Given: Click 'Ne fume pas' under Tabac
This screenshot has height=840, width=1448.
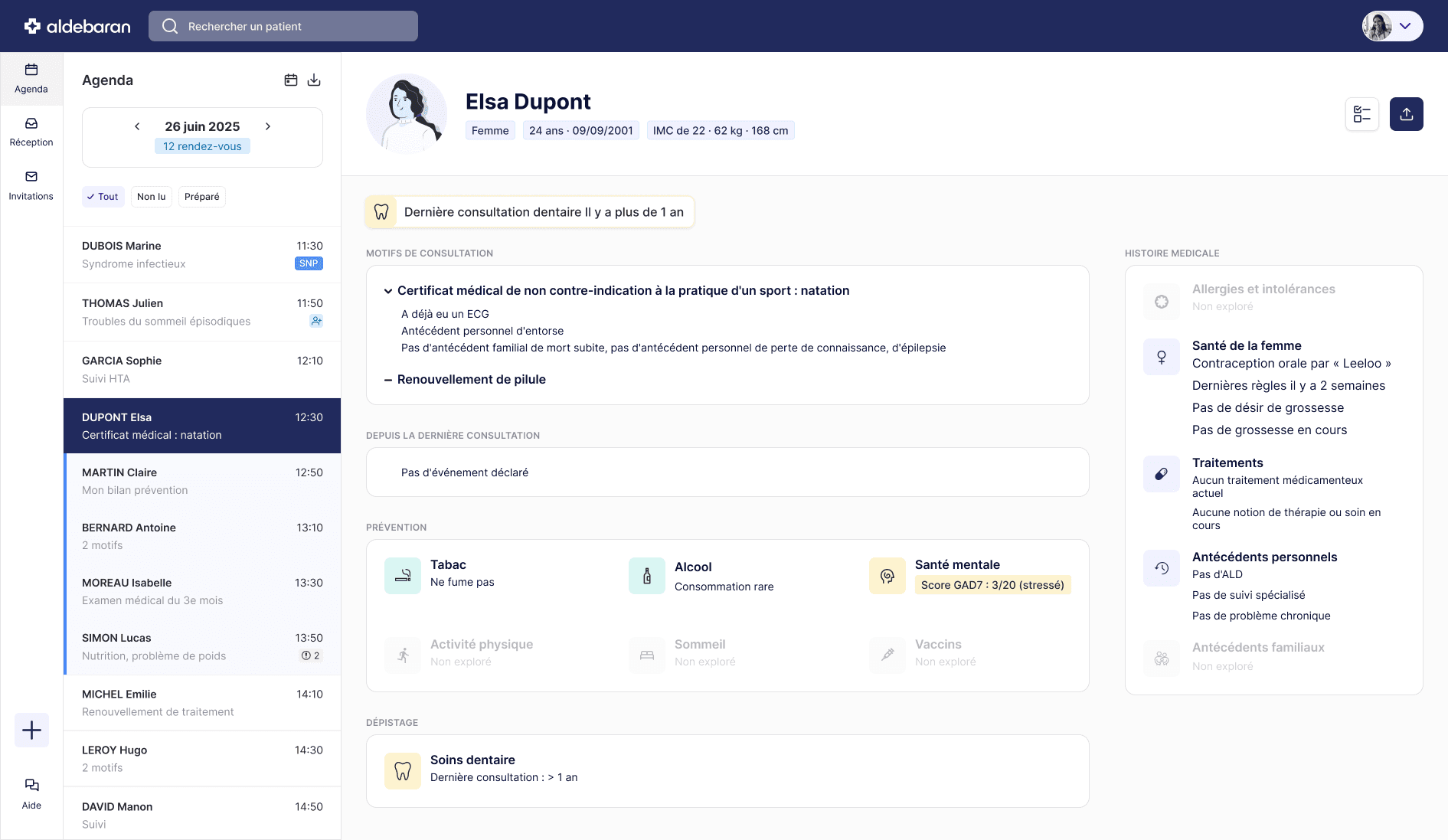Looking at the screenshot, I should click(463, 582).
